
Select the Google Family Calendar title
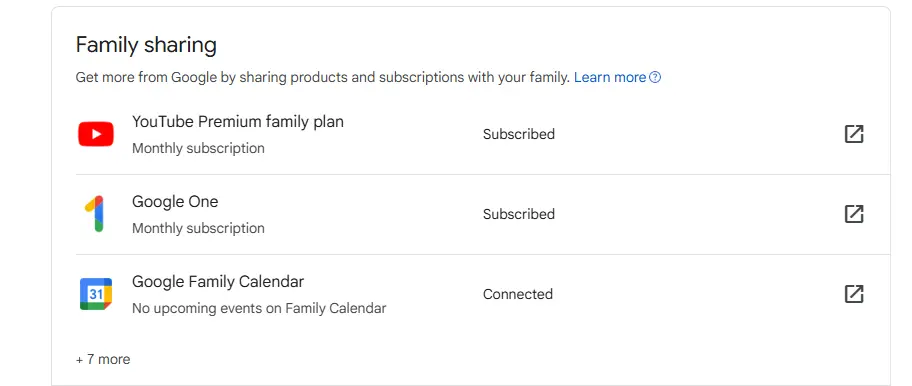[218, 282]
